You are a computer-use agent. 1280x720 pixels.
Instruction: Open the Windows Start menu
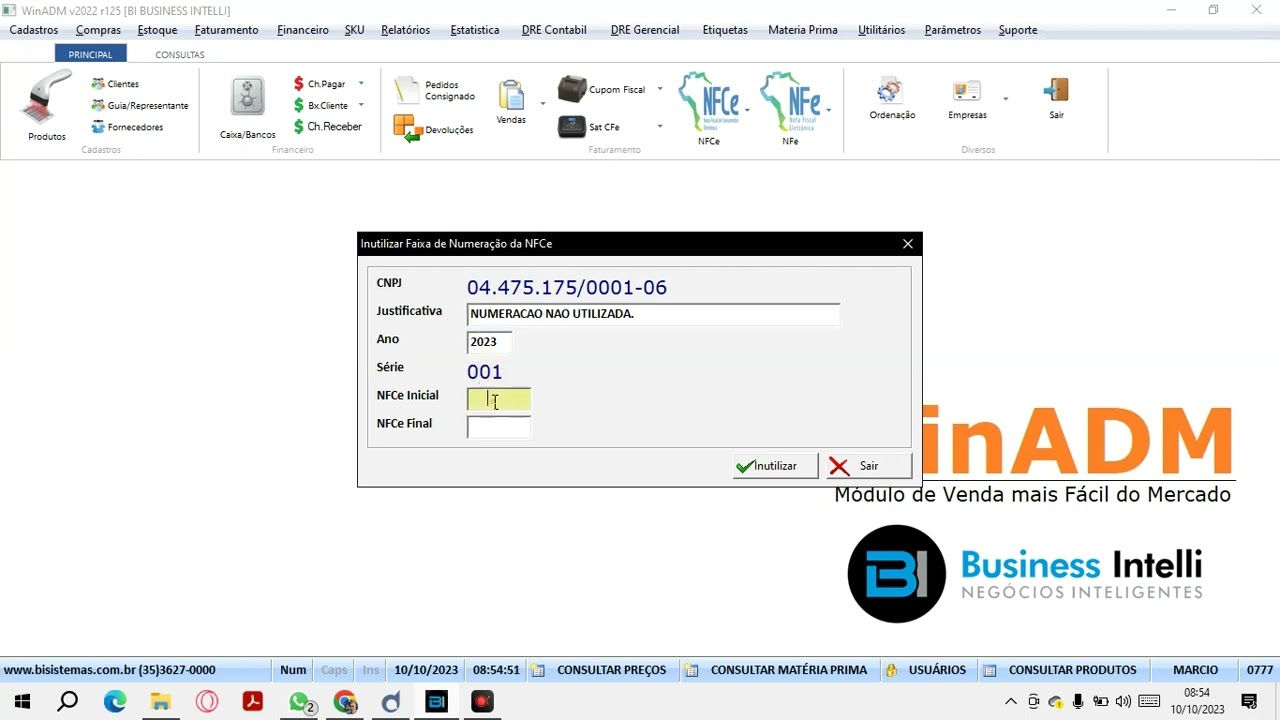coord(22,702)
